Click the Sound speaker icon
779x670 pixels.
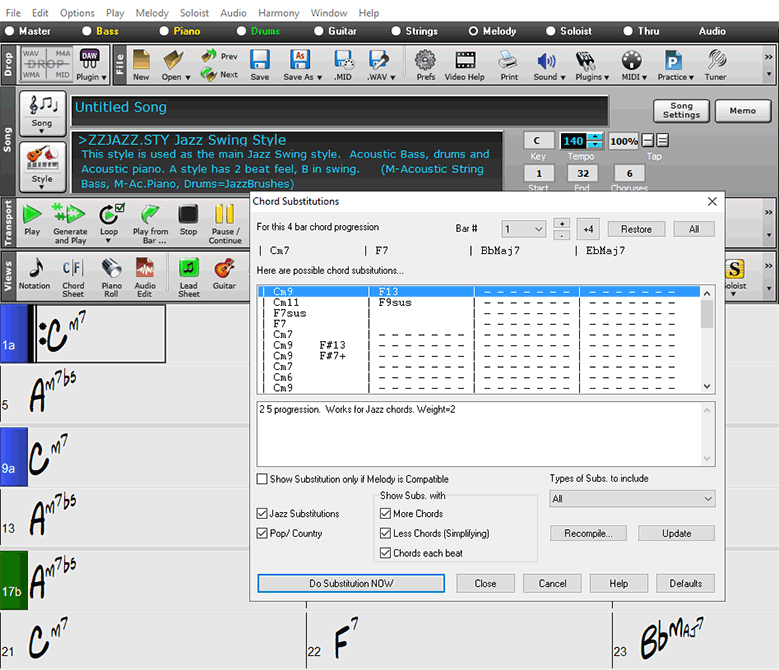click(546, 61)
